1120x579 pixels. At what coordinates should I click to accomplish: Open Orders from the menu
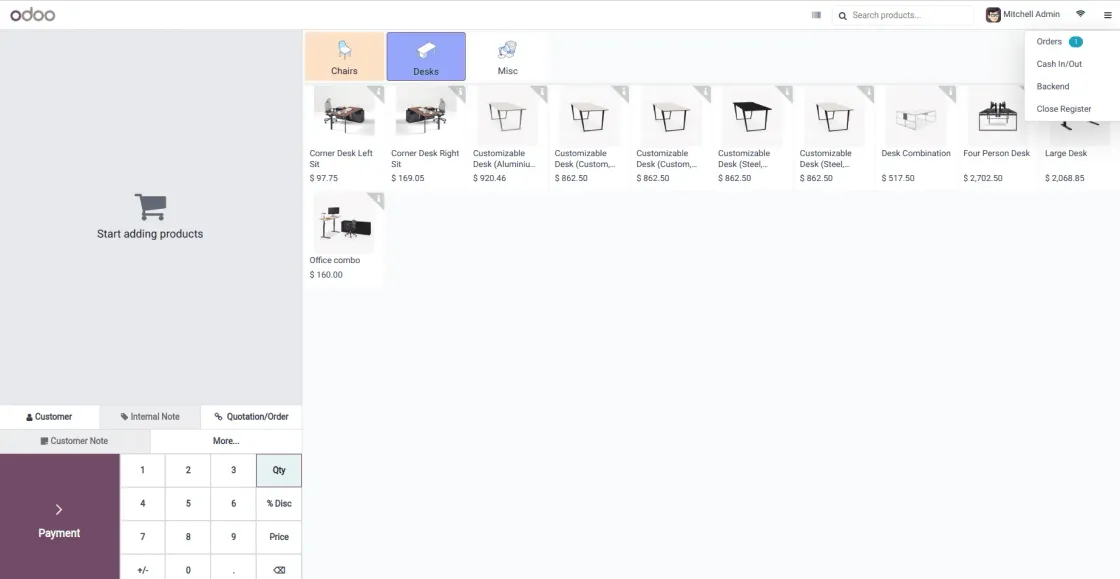point(1049,41)
